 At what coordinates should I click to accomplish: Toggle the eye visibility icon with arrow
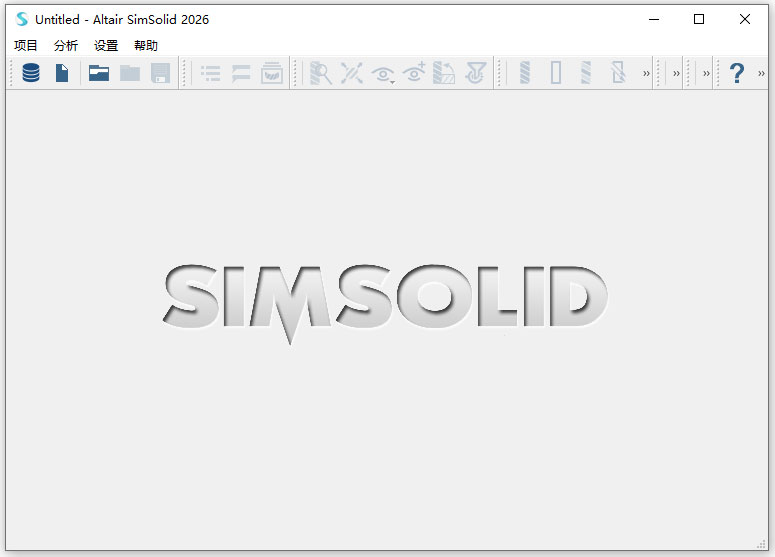click(x=383, y=74)
